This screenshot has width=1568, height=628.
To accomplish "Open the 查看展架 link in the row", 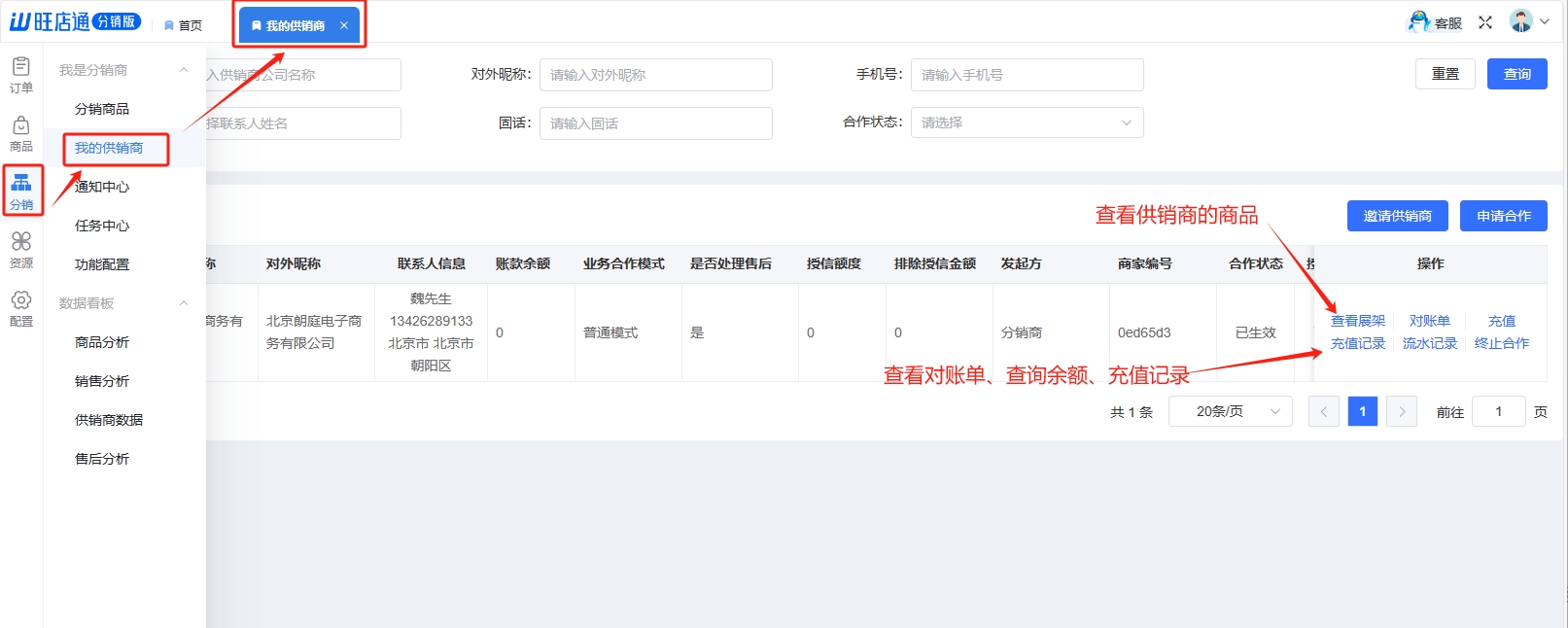I will [1357, 321].
